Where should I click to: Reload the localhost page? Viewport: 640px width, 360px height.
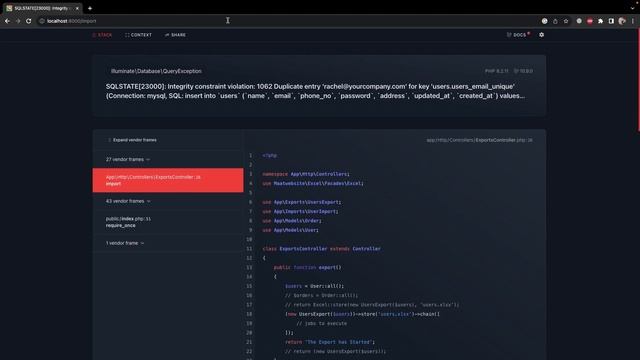click(29, 21)
